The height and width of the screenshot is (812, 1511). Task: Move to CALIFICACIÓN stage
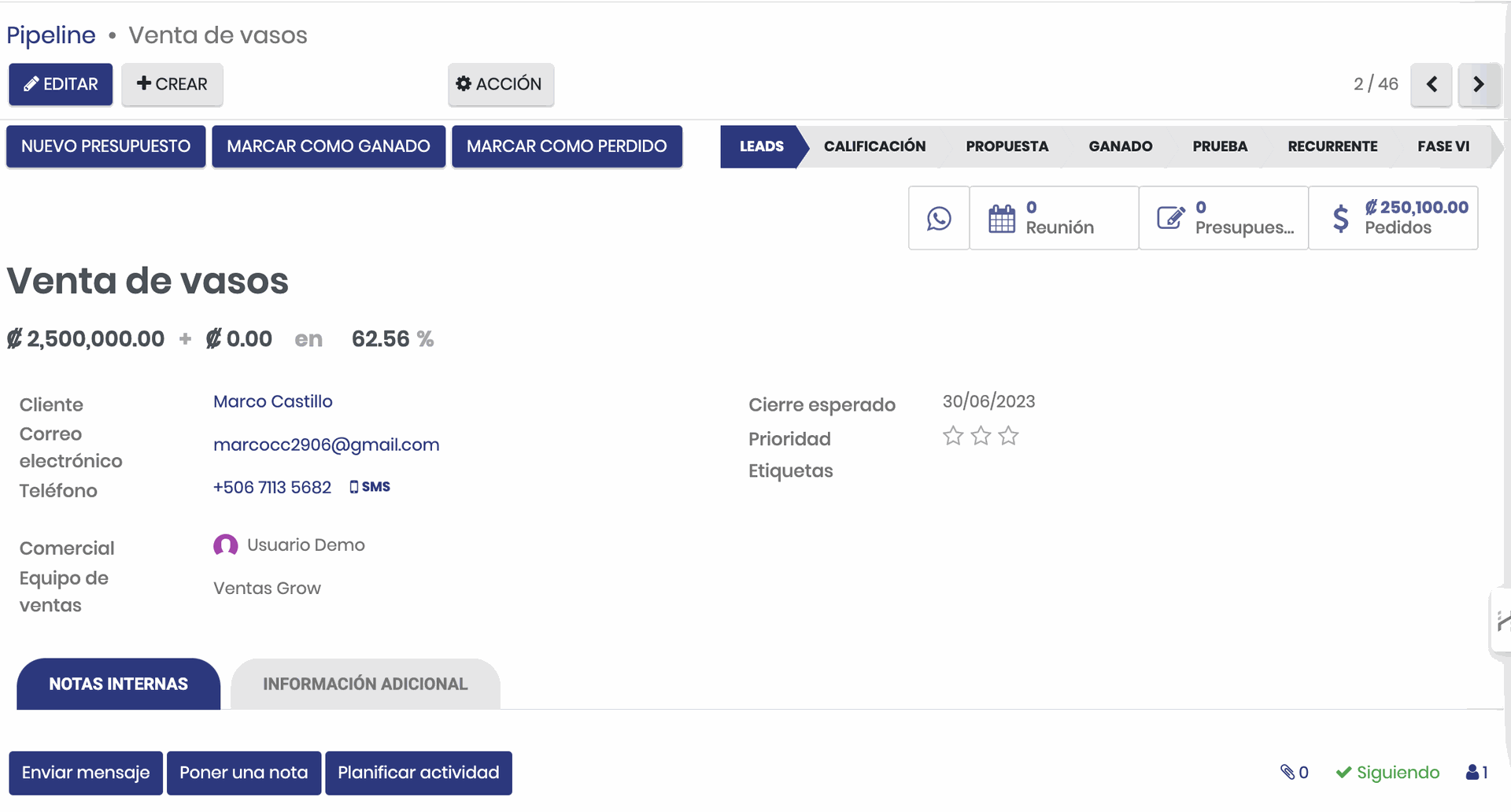(874, 146)
